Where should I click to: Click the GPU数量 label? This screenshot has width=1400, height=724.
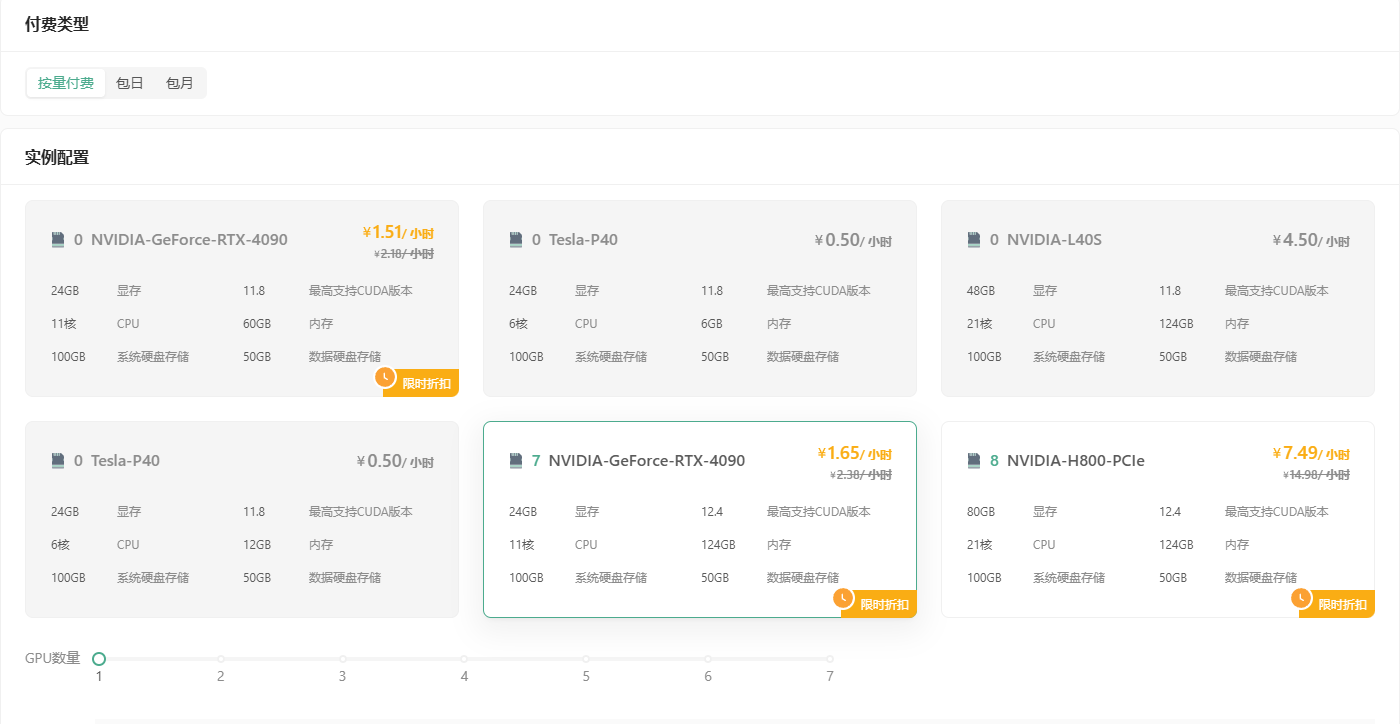tap(53, 658)
